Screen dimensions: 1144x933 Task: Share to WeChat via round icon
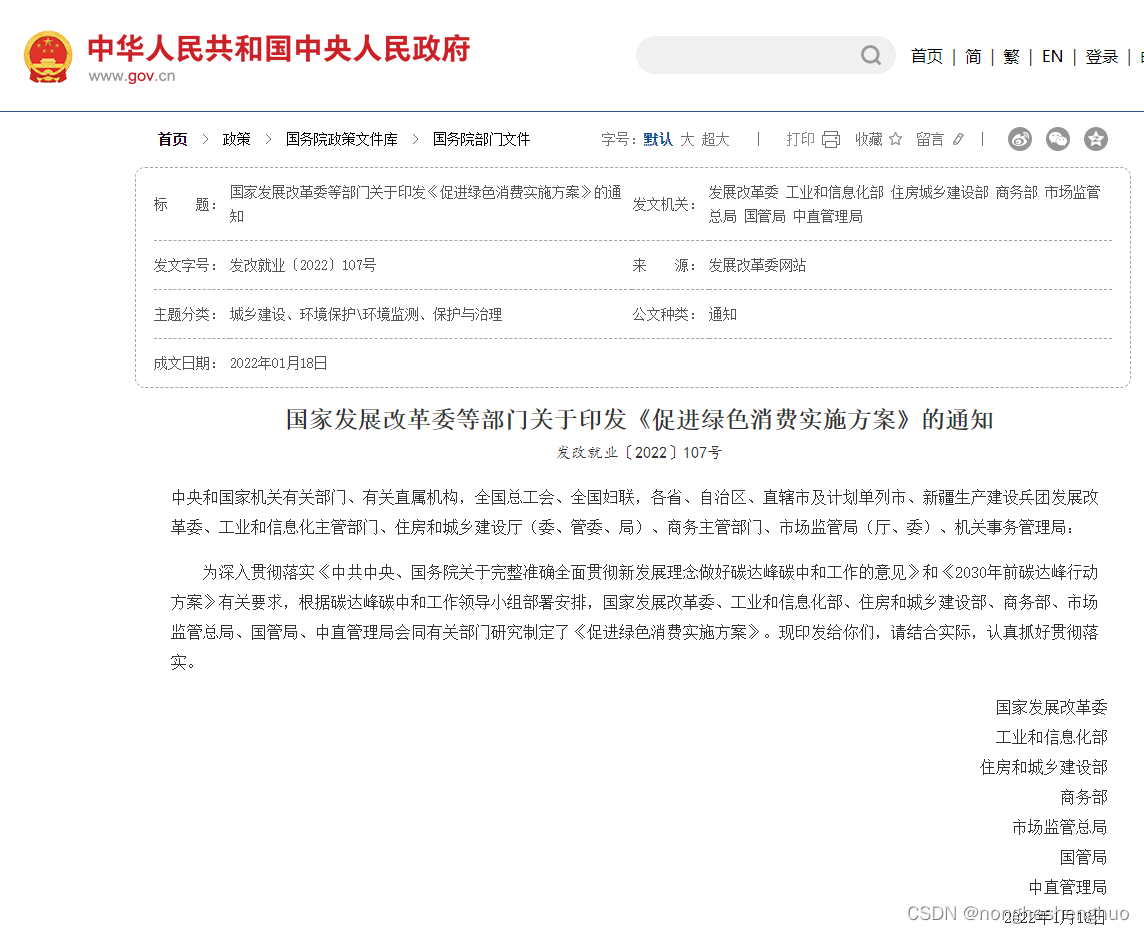coord(1057,139)
